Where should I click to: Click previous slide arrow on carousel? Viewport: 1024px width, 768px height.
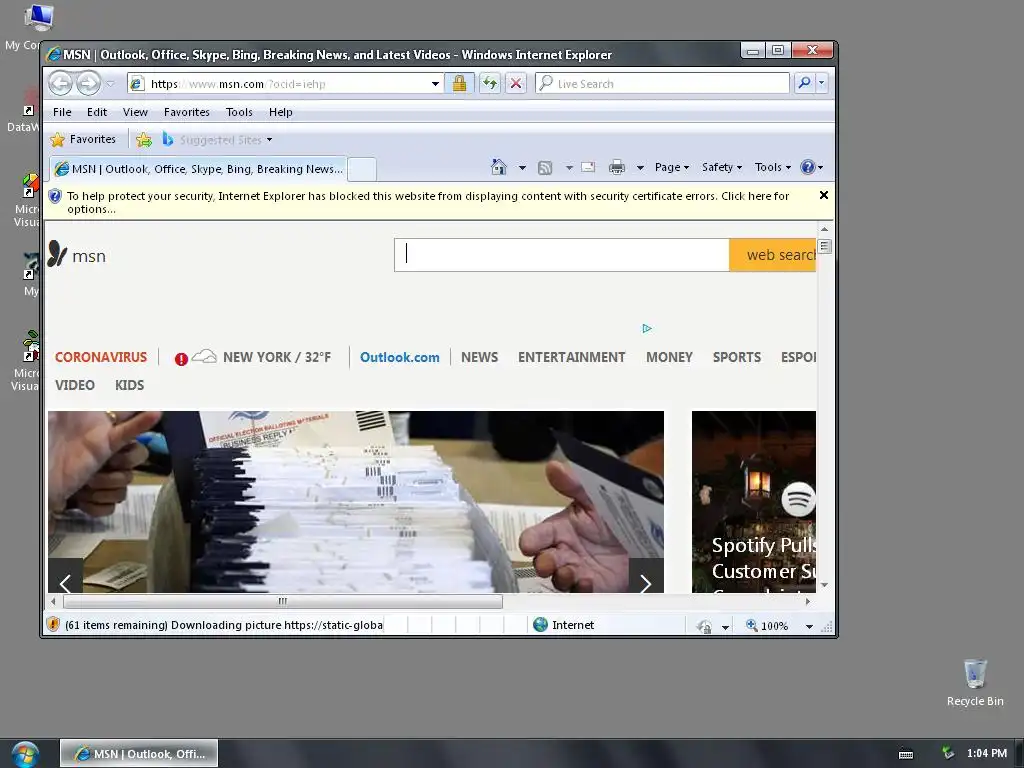[65, 577]
